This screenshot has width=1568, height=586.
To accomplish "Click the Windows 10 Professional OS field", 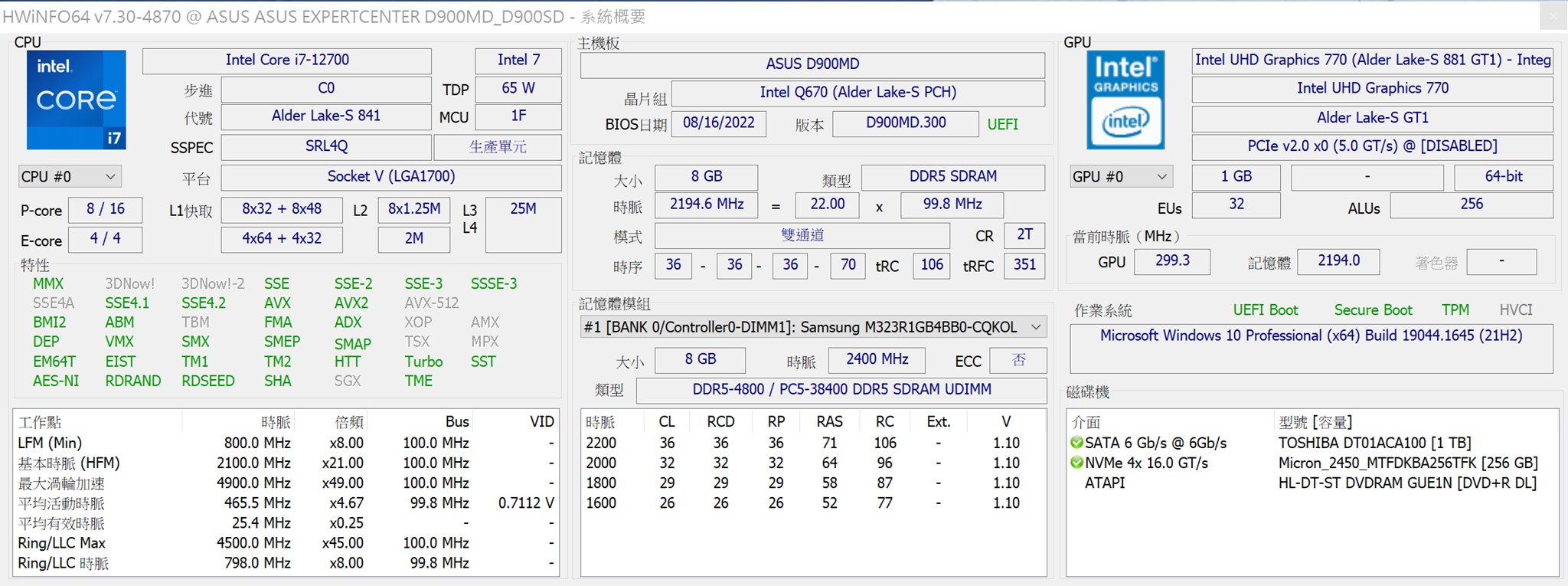I will (x=1311, y=336).
